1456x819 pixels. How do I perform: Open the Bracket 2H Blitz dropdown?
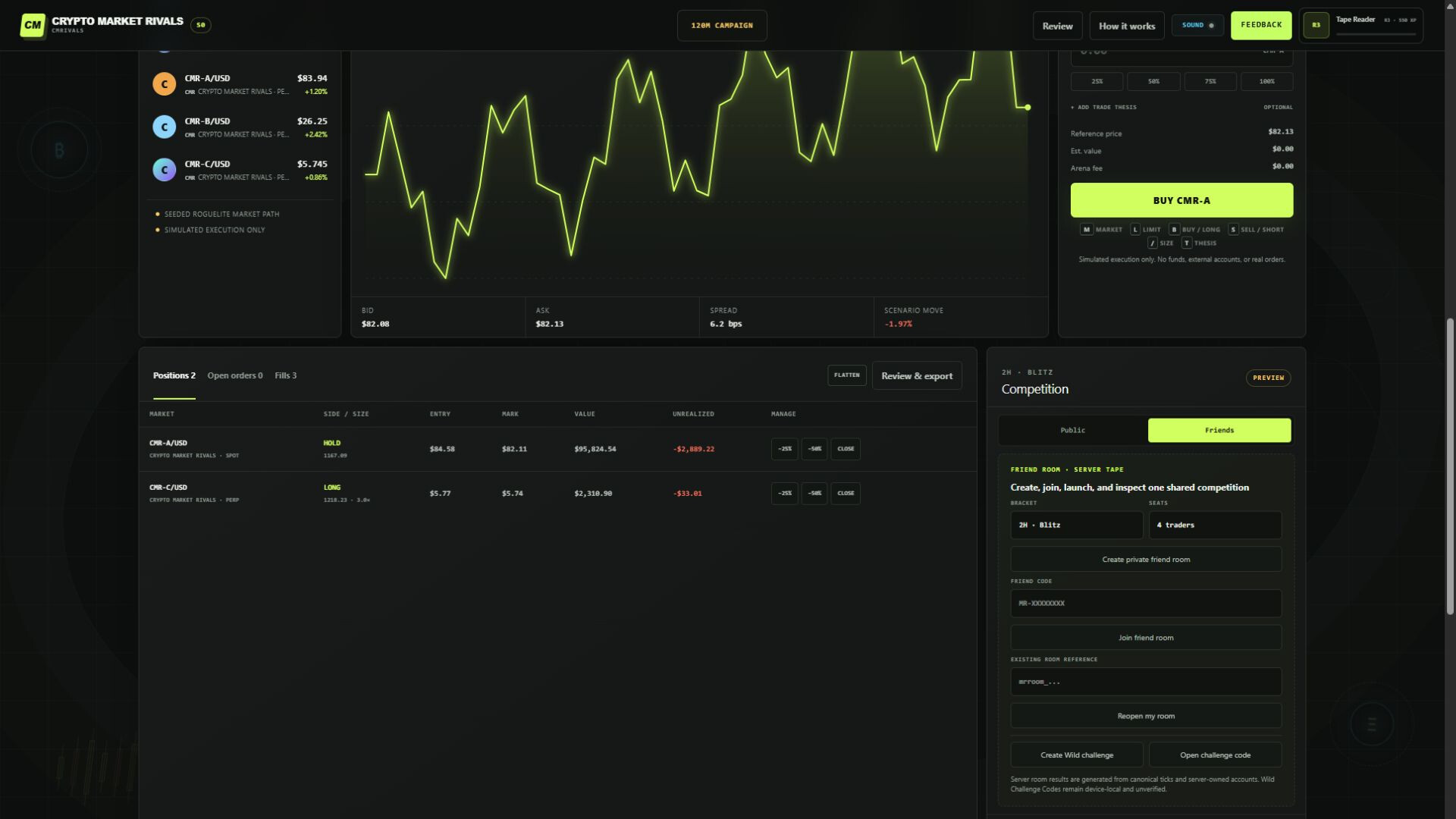tap(1076, 525)
